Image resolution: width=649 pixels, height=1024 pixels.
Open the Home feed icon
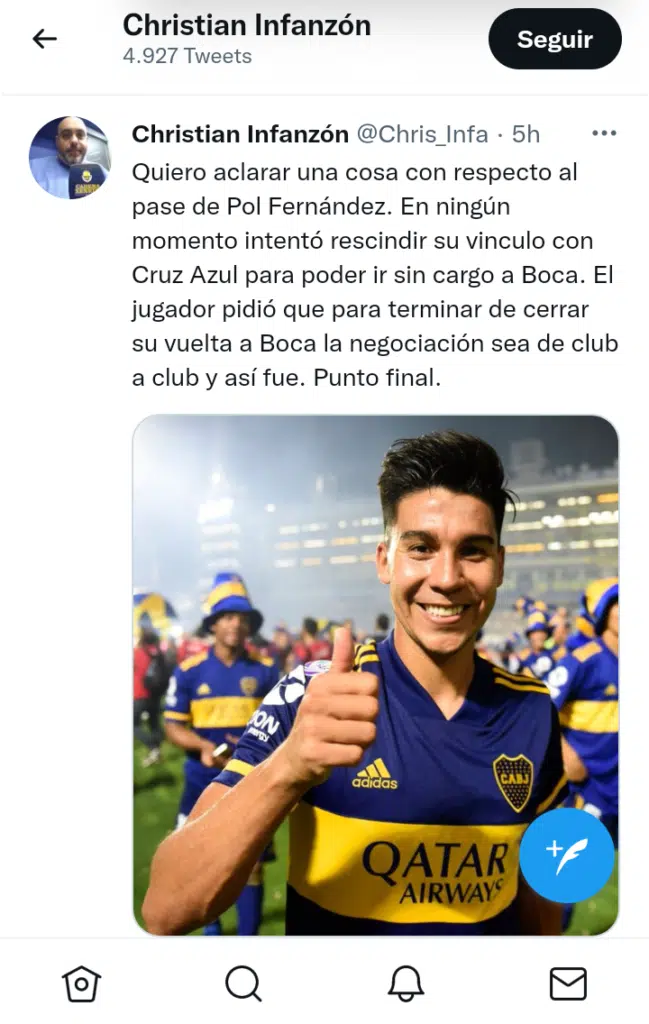click(x=81, y=984)
